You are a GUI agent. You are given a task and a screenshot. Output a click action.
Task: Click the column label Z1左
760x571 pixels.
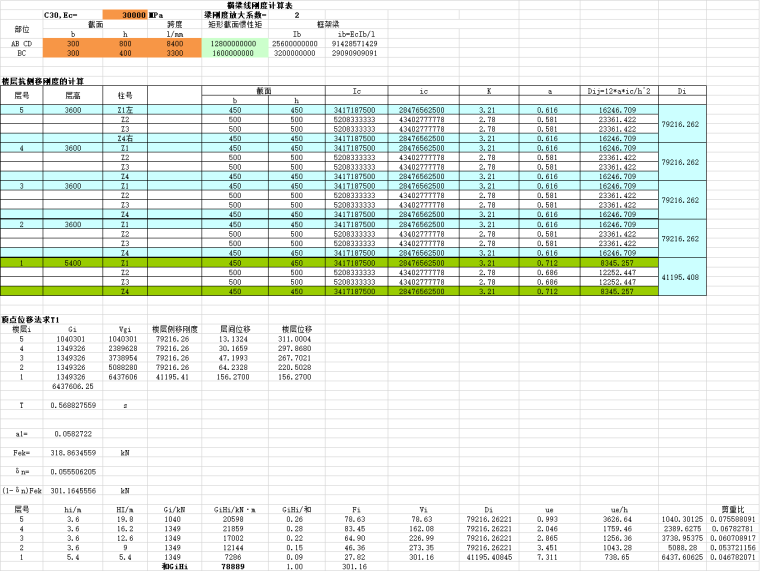[125, 108]
